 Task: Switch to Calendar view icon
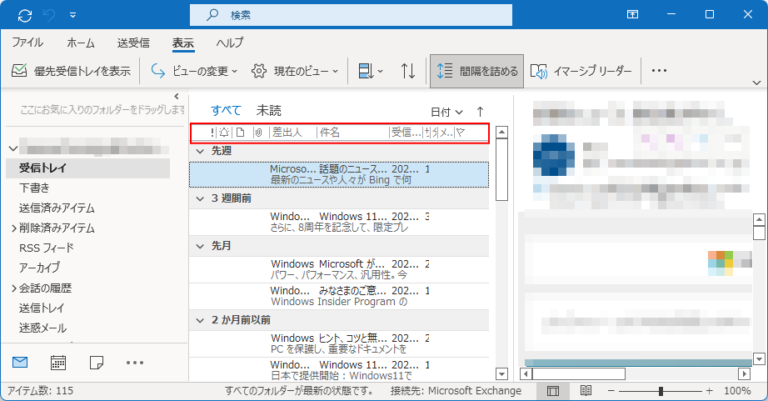[58, 362]
